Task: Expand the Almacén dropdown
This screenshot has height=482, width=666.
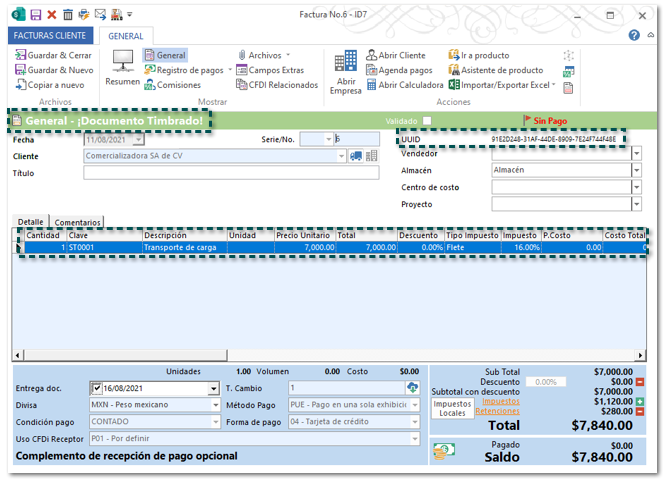Action: (x=637, y=171)
